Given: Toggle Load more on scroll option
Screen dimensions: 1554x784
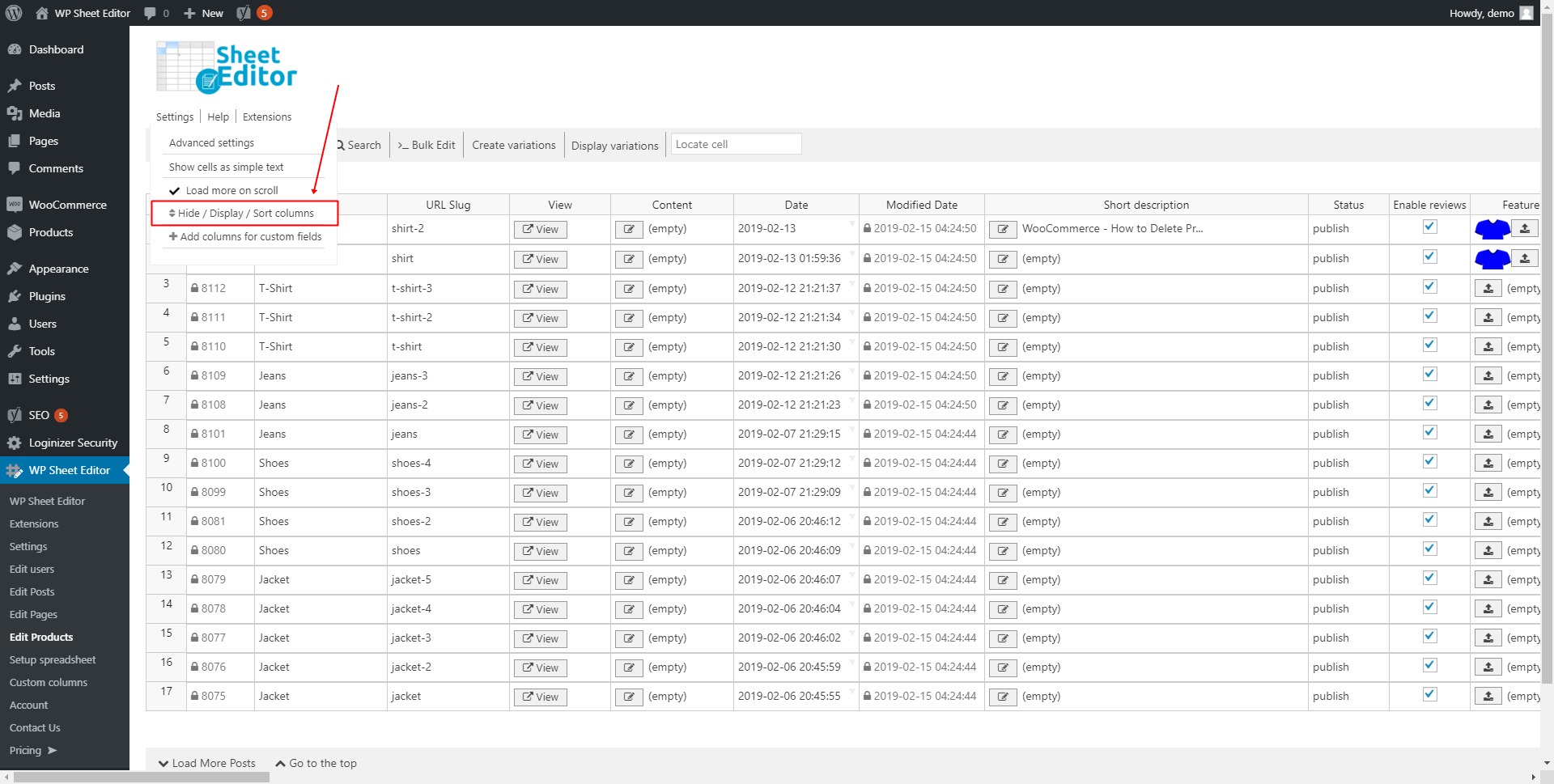Looking at the screenshot, I should point(231,191).
